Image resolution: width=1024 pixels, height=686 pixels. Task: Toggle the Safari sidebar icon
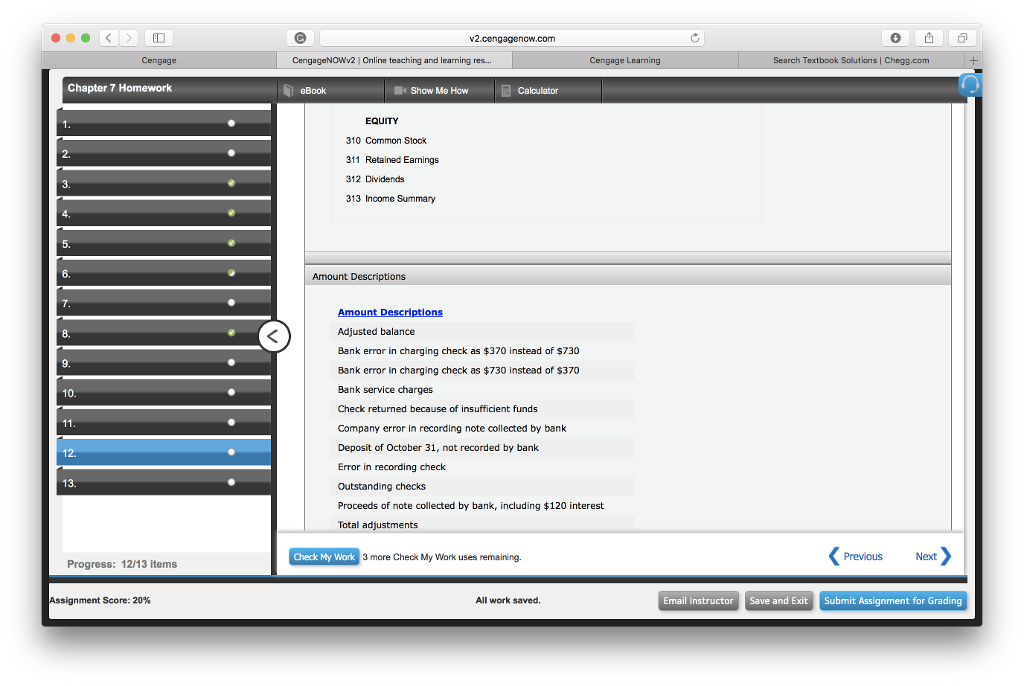tap(159, 38)
